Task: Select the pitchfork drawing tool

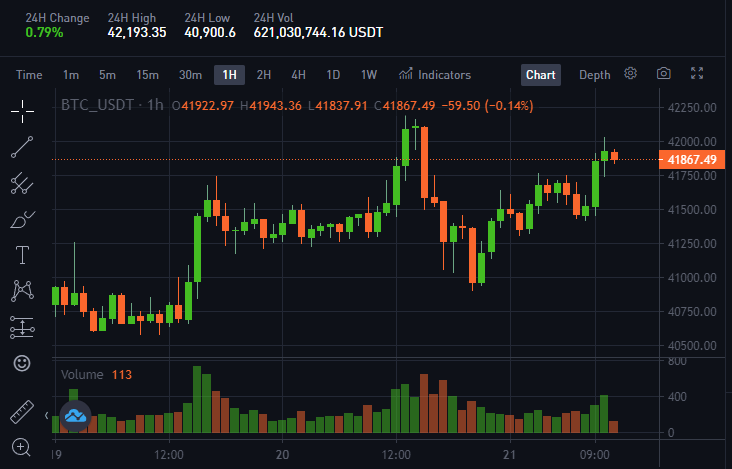Action: click(22, 183)
